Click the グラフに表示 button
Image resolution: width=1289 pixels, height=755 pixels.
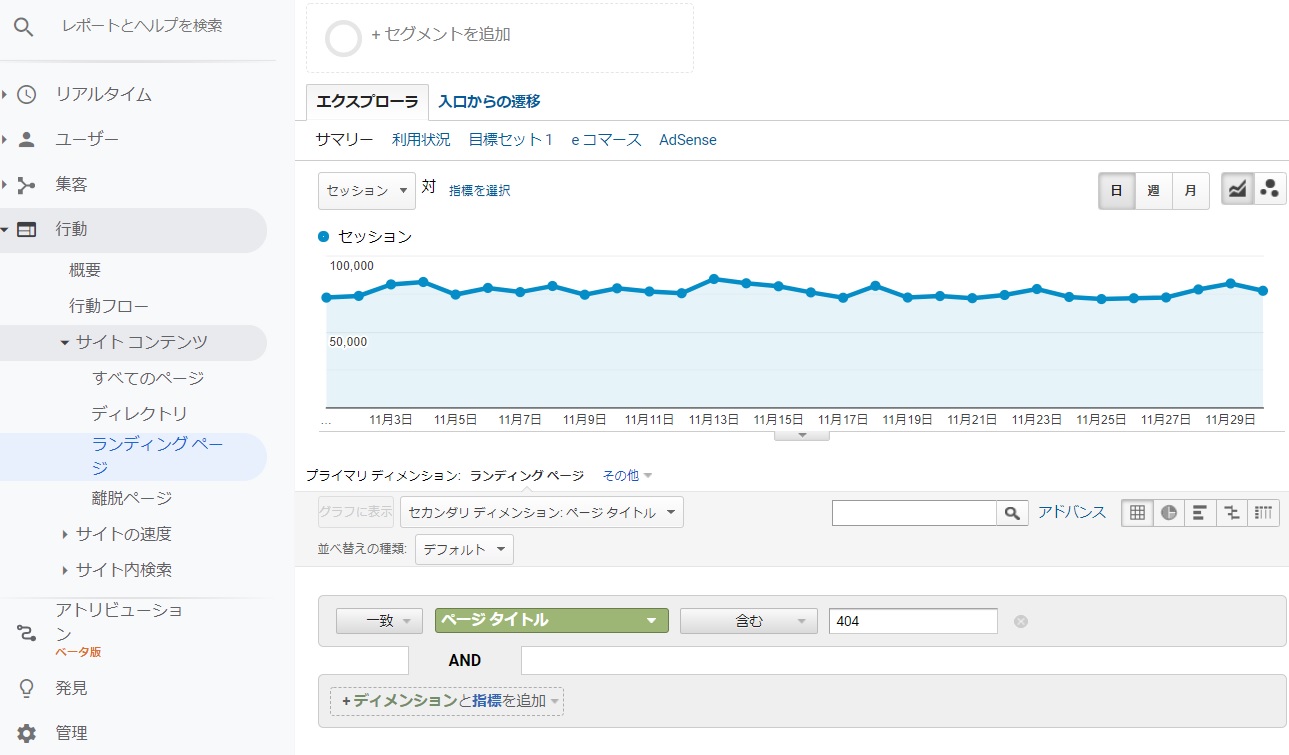356,512
